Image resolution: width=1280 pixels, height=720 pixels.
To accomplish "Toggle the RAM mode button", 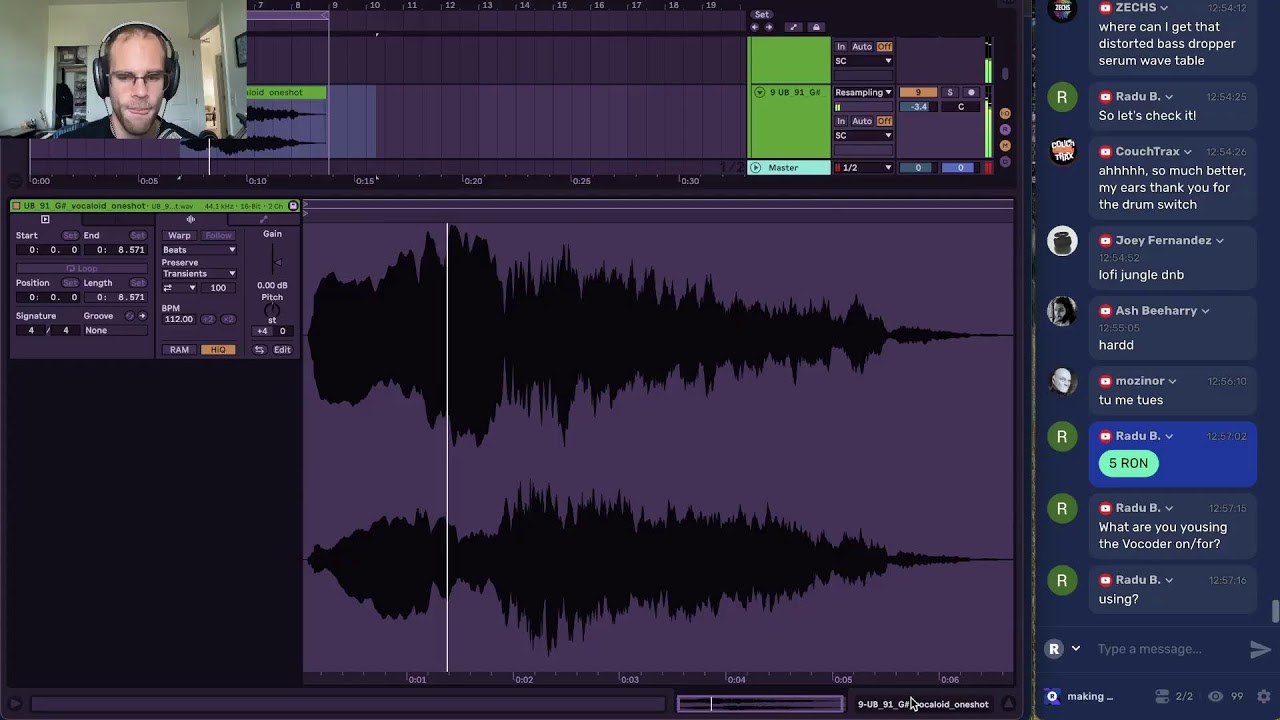I will [179, 350].
